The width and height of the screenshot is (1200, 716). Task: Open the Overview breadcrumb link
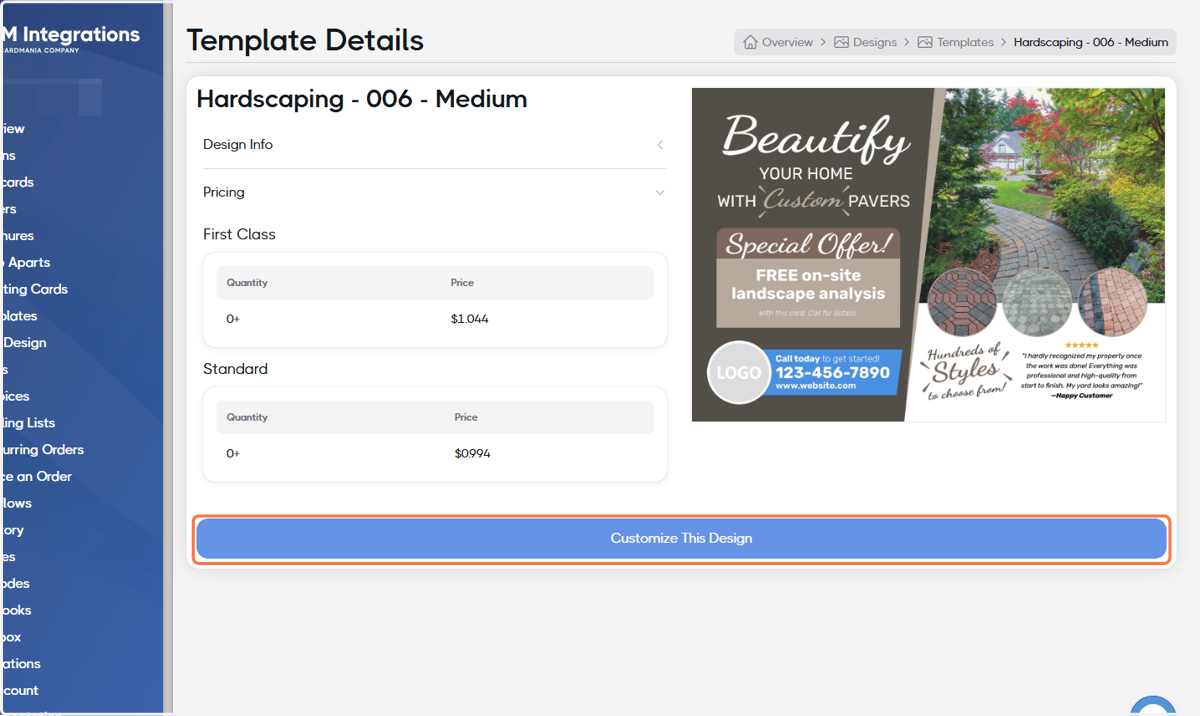787,42
